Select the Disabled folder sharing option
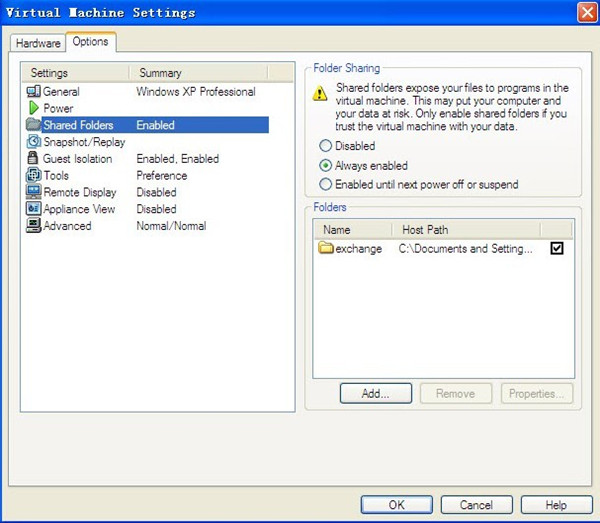The width and height of the screenshot is (600, 523). coord(325,146)
